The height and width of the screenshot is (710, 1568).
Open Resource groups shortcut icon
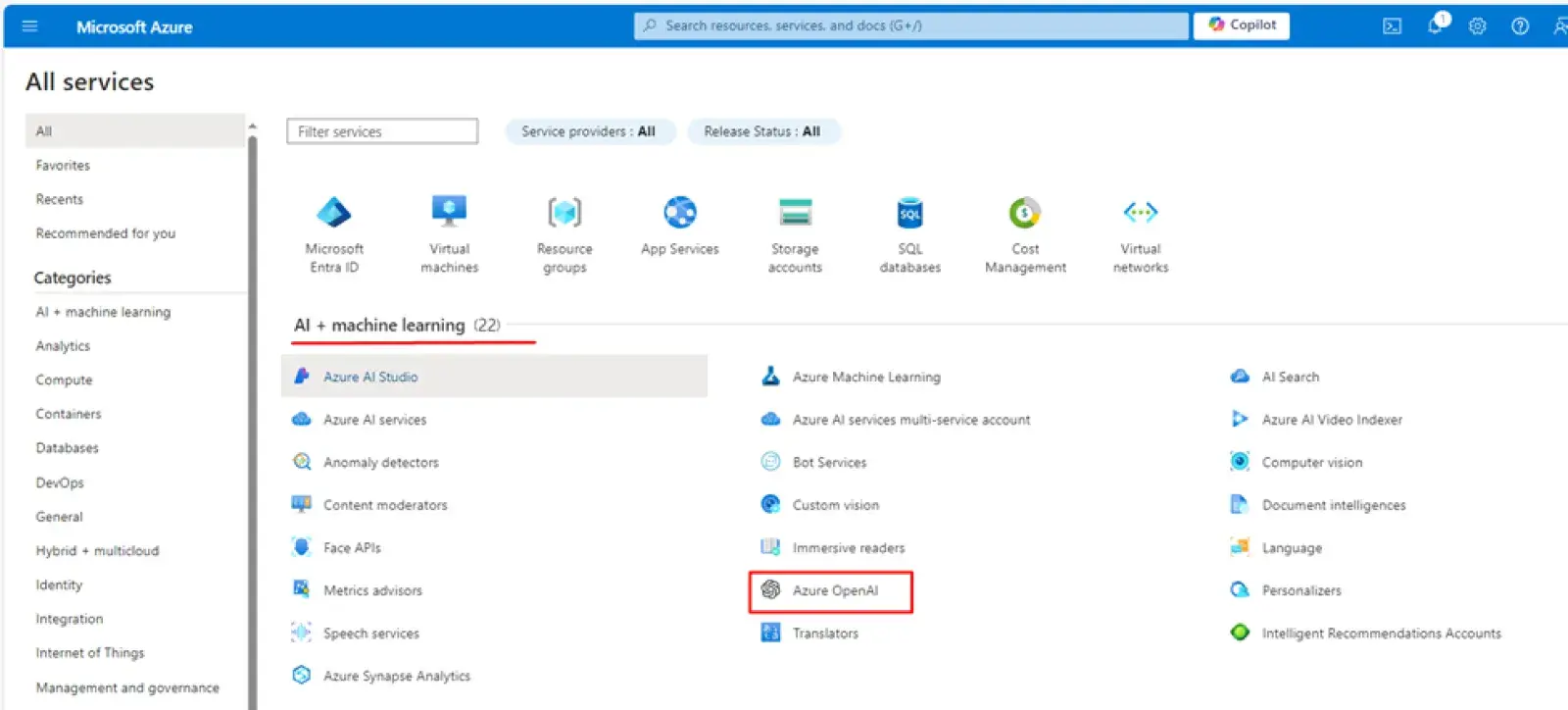(x=564, y=212)
